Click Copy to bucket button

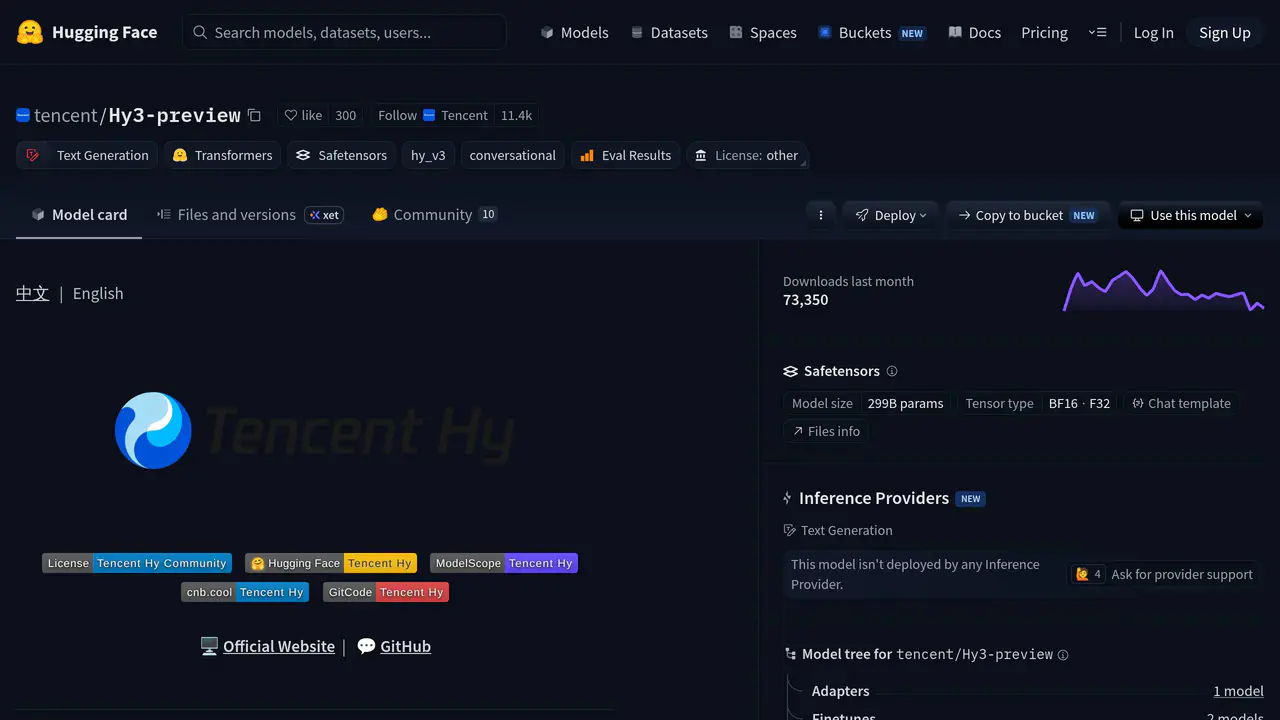pyautogui.click(x=1027, y=215)
